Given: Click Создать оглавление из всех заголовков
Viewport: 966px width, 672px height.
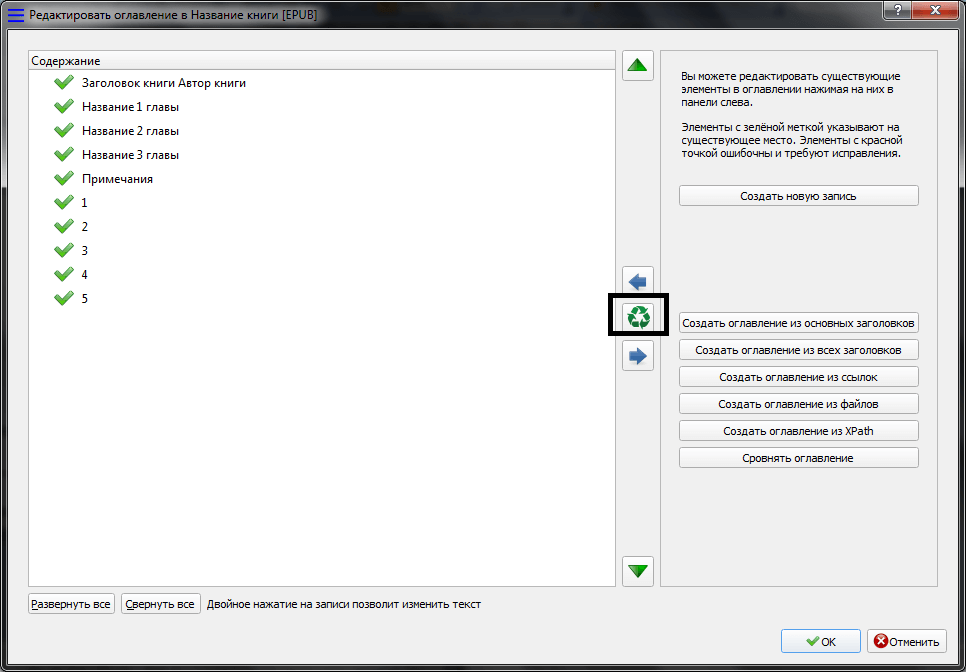Looking at the screenshot, I should 798,350.
